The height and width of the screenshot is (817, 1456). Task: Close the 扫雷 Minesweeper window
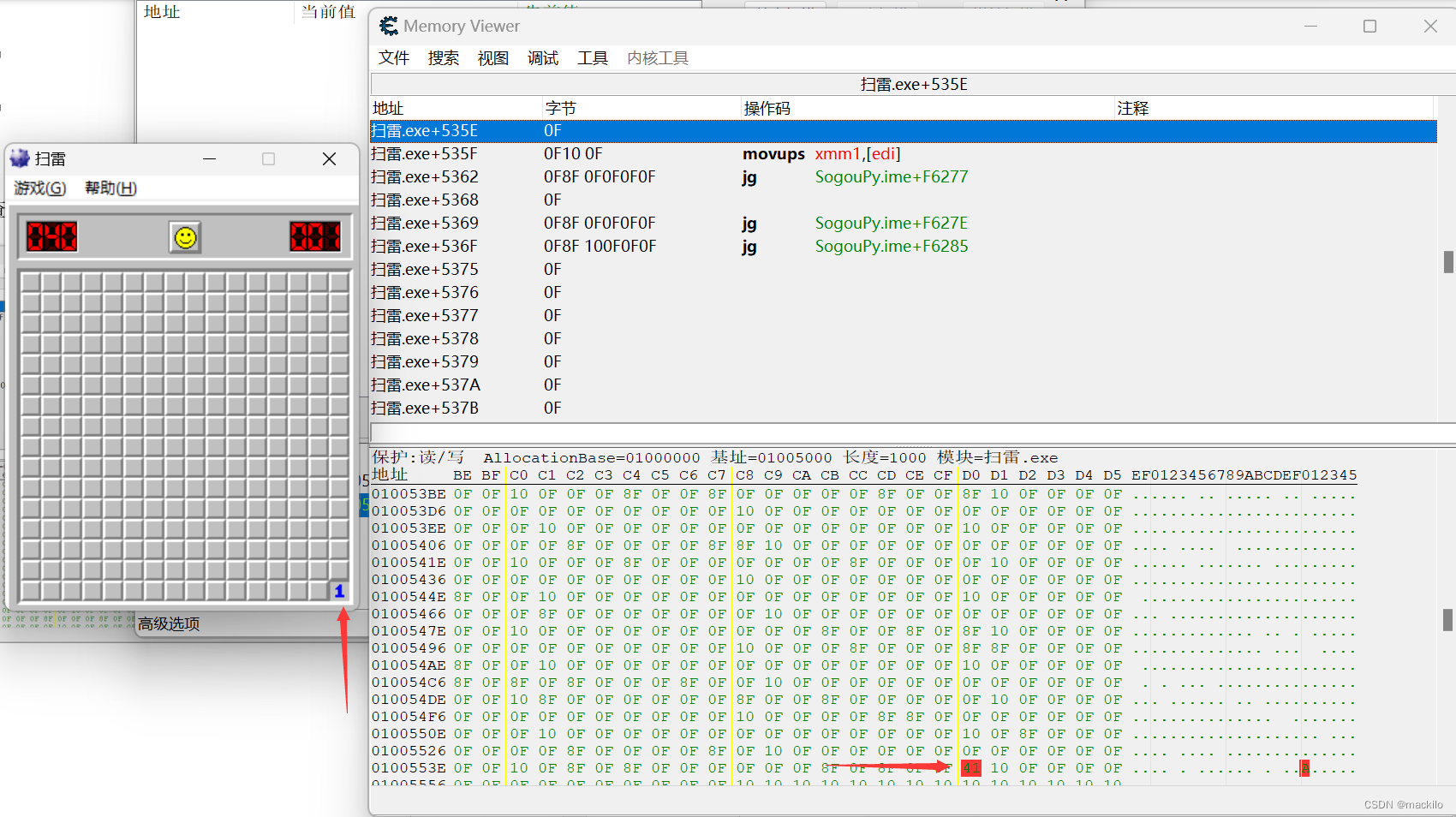pyautogui.click(x=329, y=159)
